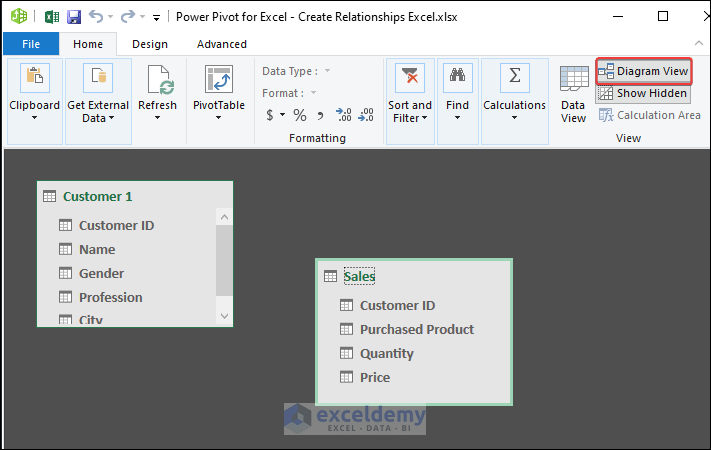Select Profession field in Customer 1

(x=111, y=298)
